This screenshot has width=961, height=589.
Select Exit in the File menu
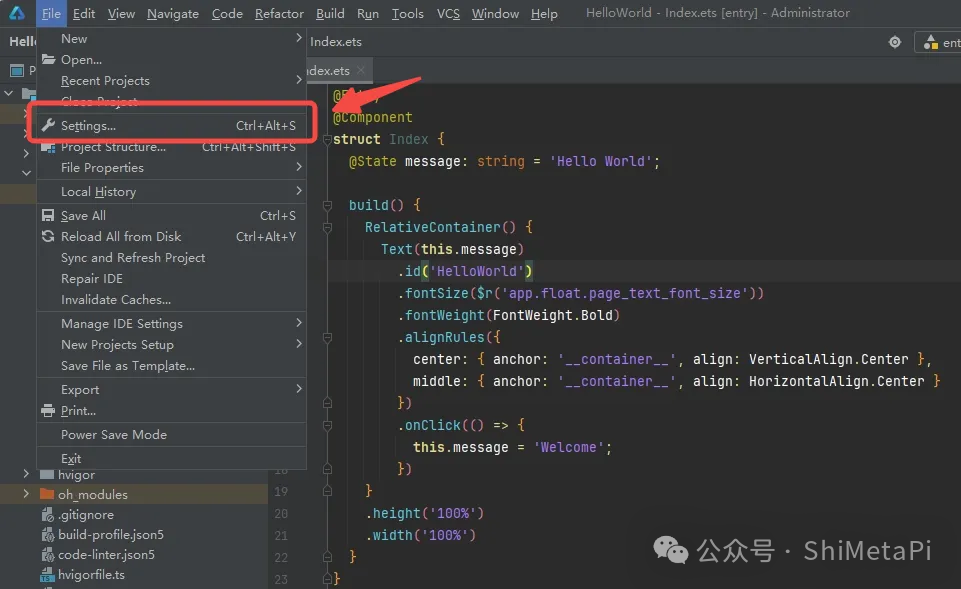(x=71, y=459)
